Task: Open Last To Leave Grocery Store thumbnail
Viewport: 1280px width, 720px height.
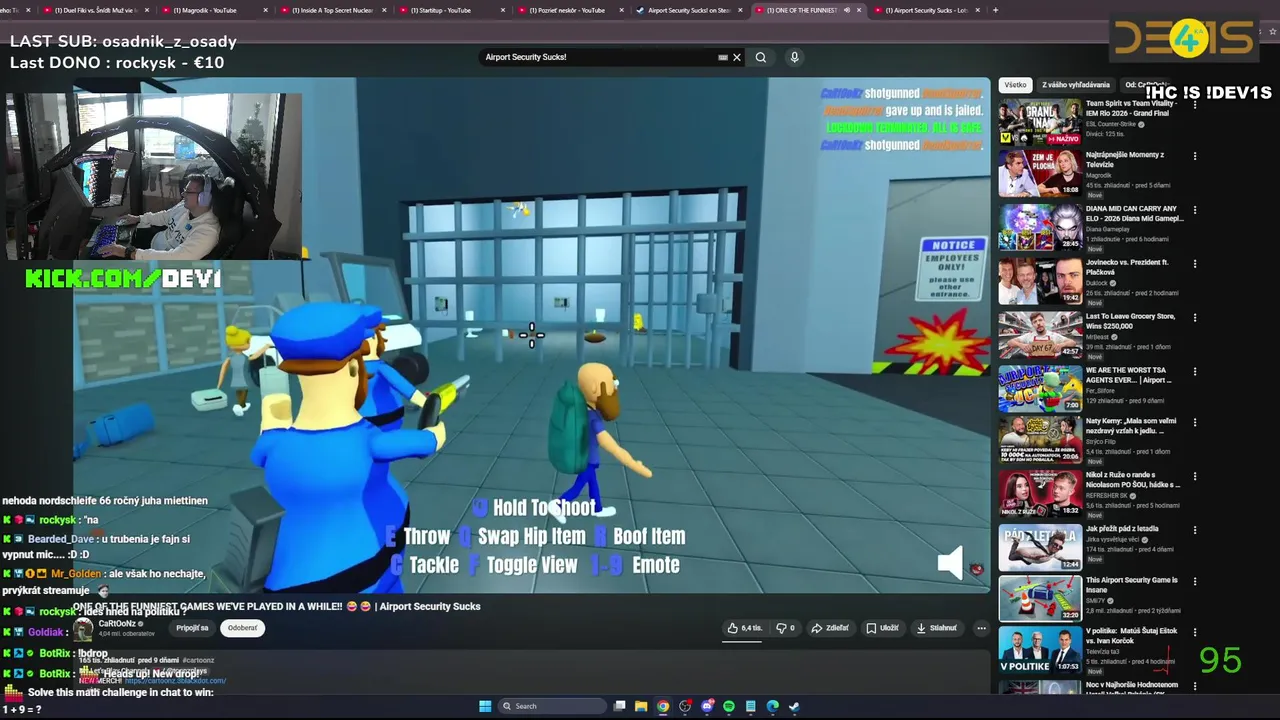Action: pos(1040,335)
